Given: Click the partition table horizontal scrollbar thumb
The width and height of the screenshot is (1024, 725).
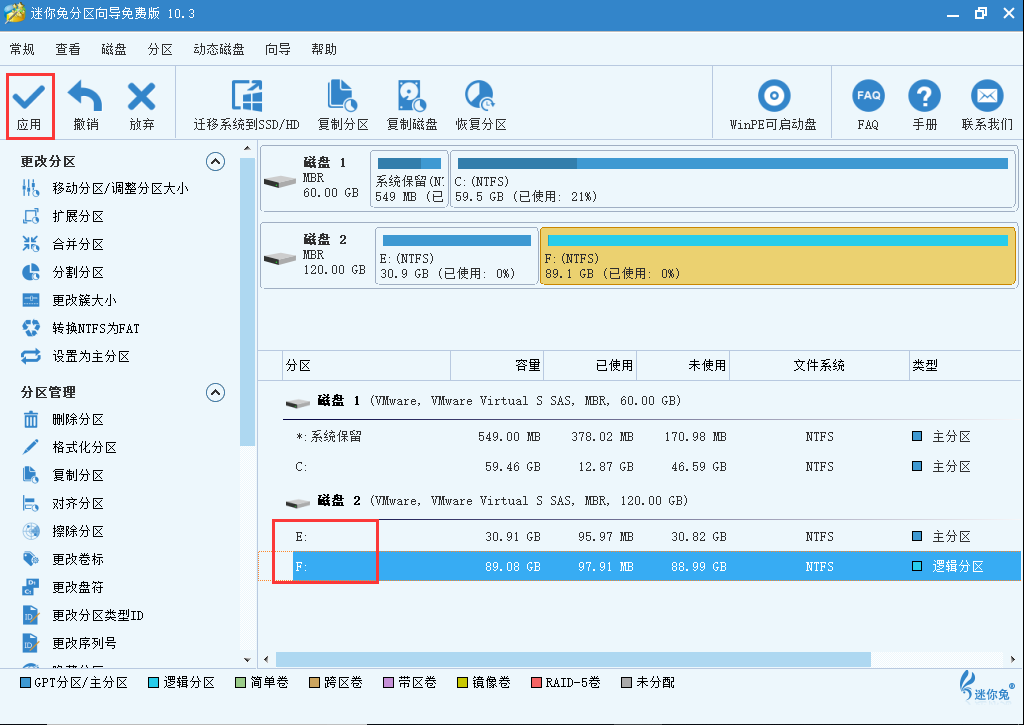Looking at the screenshot, I should pyautogui.click(x=573, y=660).
